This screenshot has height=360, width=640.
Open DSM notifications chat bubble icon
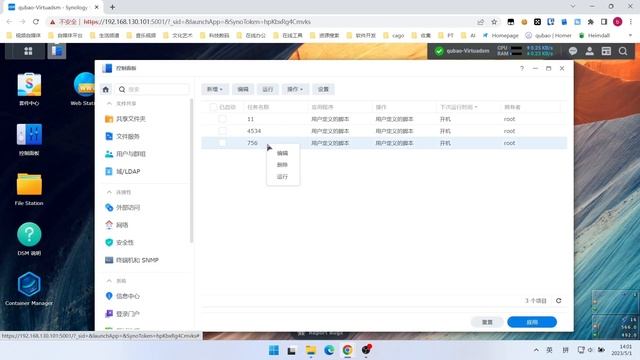tap(573, 51)
